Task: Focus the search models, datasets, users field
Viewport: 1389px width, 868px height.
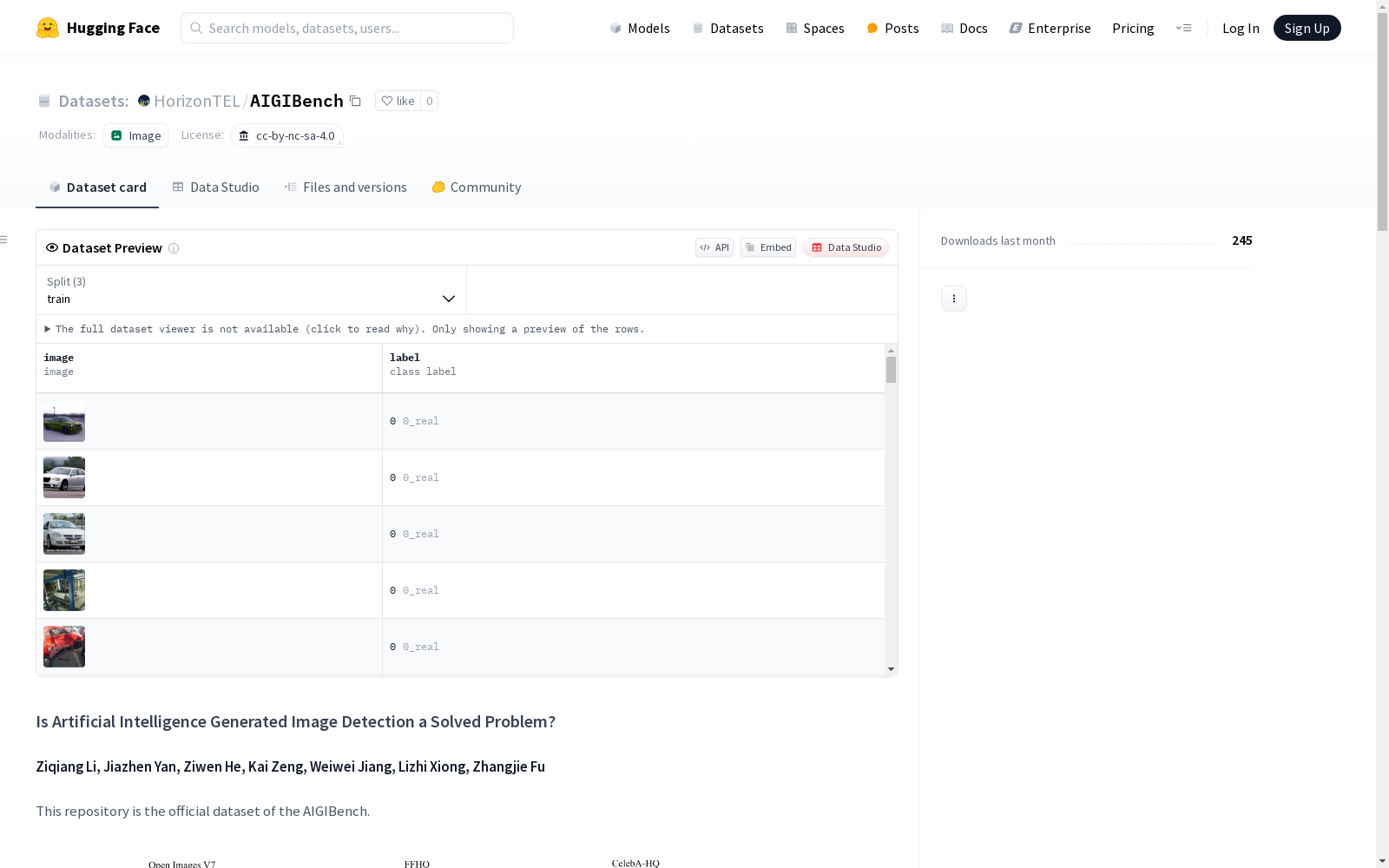Action: point(347,28)
